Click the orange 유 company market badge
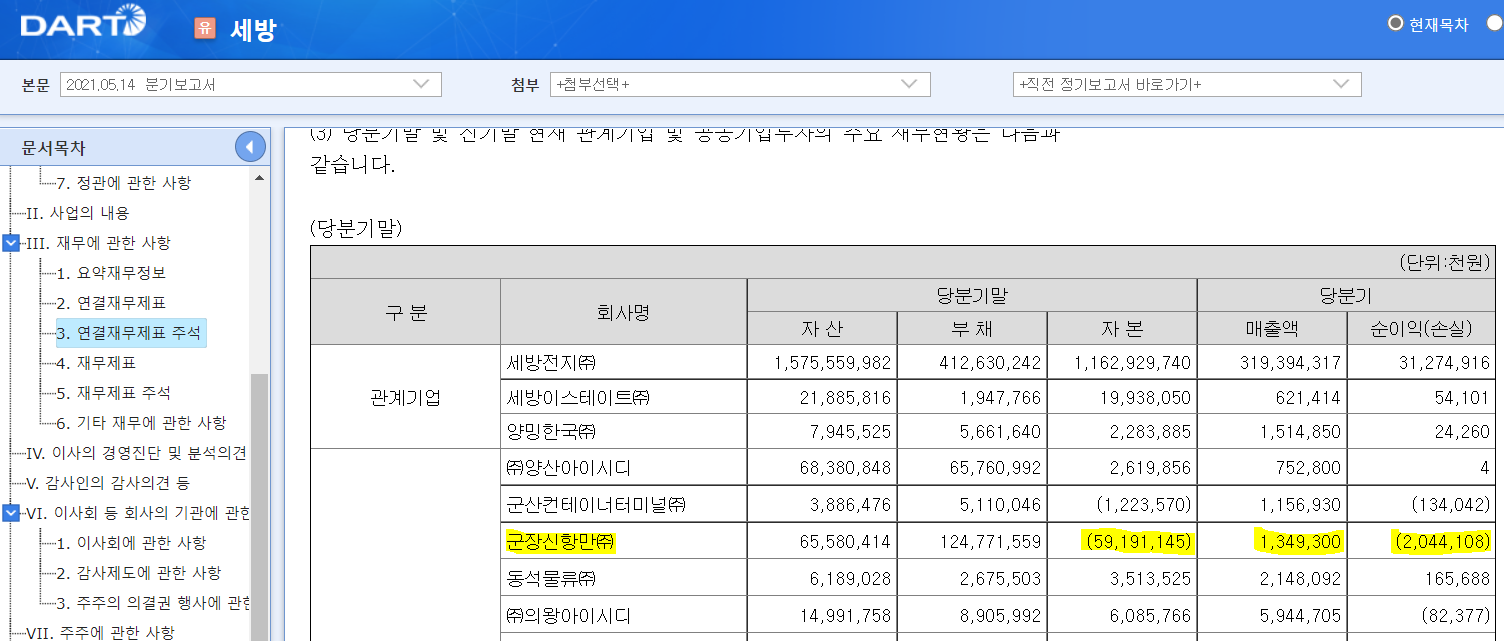 click(204, 27)
